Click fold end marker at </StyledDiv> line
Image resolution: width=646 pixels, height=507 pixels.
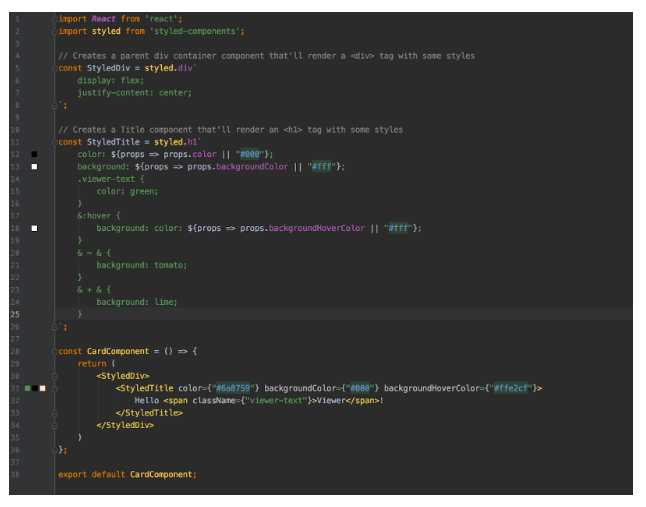54,425
